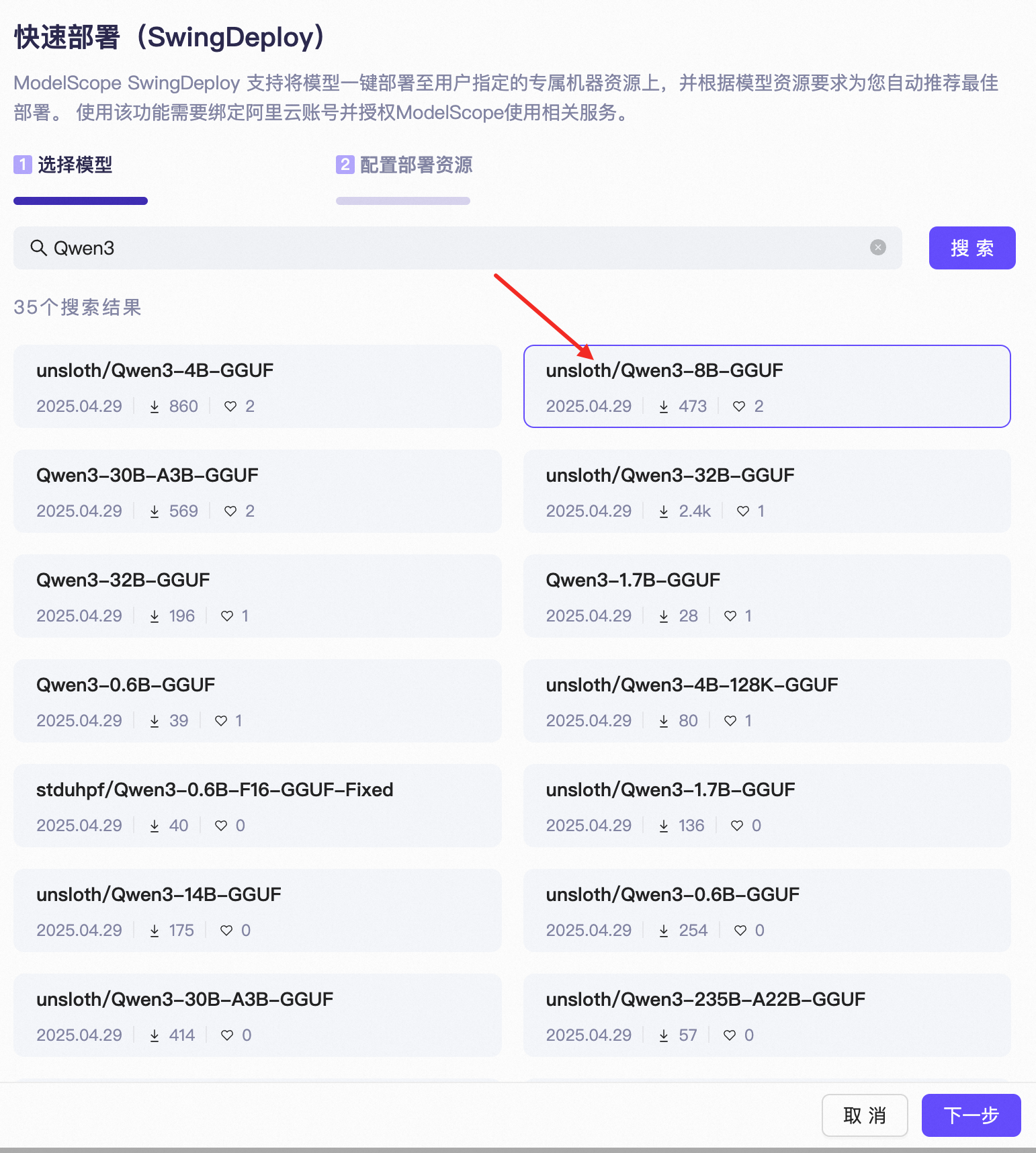Click heart icon on Qwen3-0.6B-GGUF 39 card
Image resolution: width=1036 pixels, height=1153 pixels.
[x=221, y=721]
